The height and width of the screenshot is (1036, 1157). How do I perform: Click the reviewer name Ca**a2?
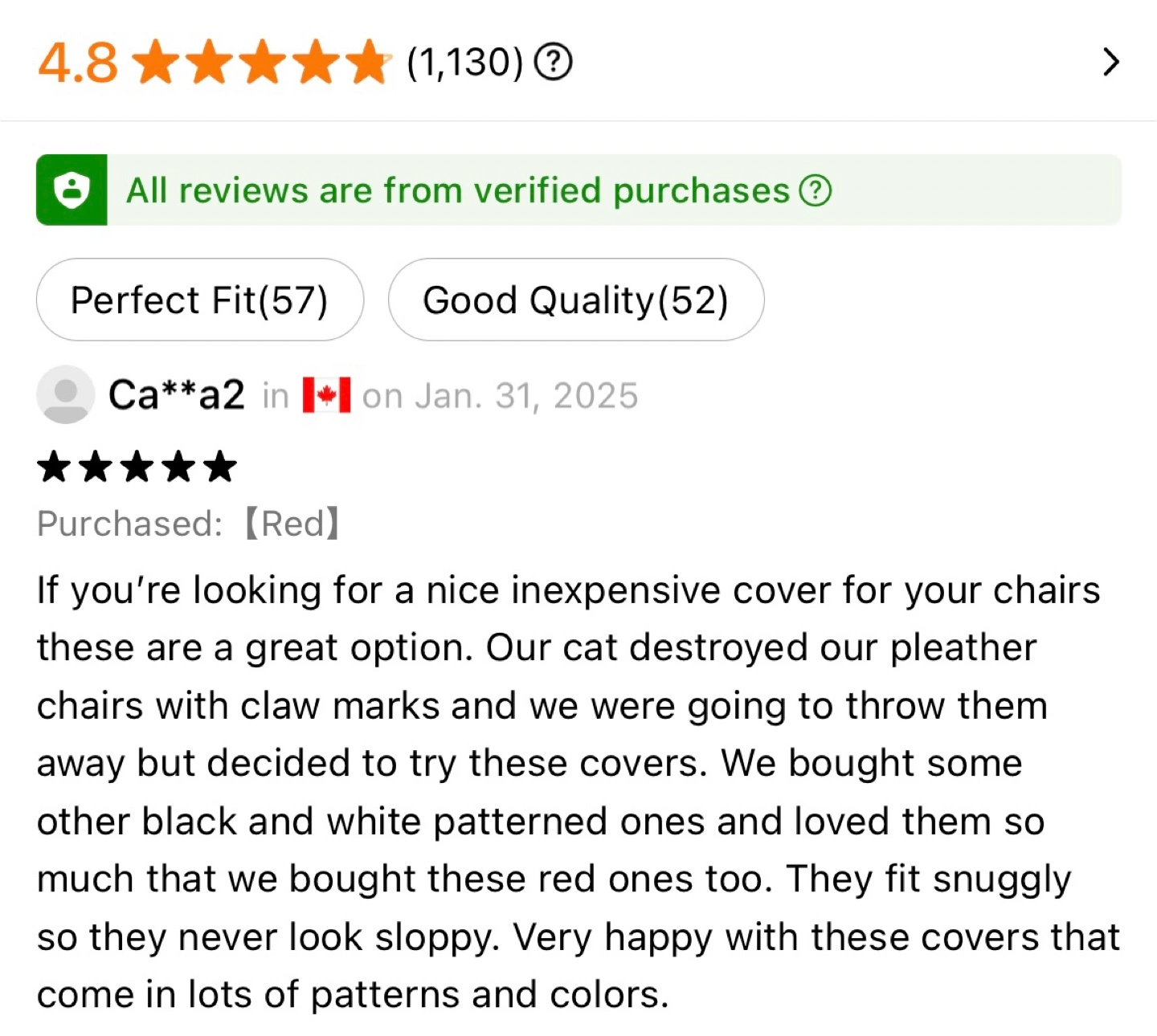[x=176, y=395]
